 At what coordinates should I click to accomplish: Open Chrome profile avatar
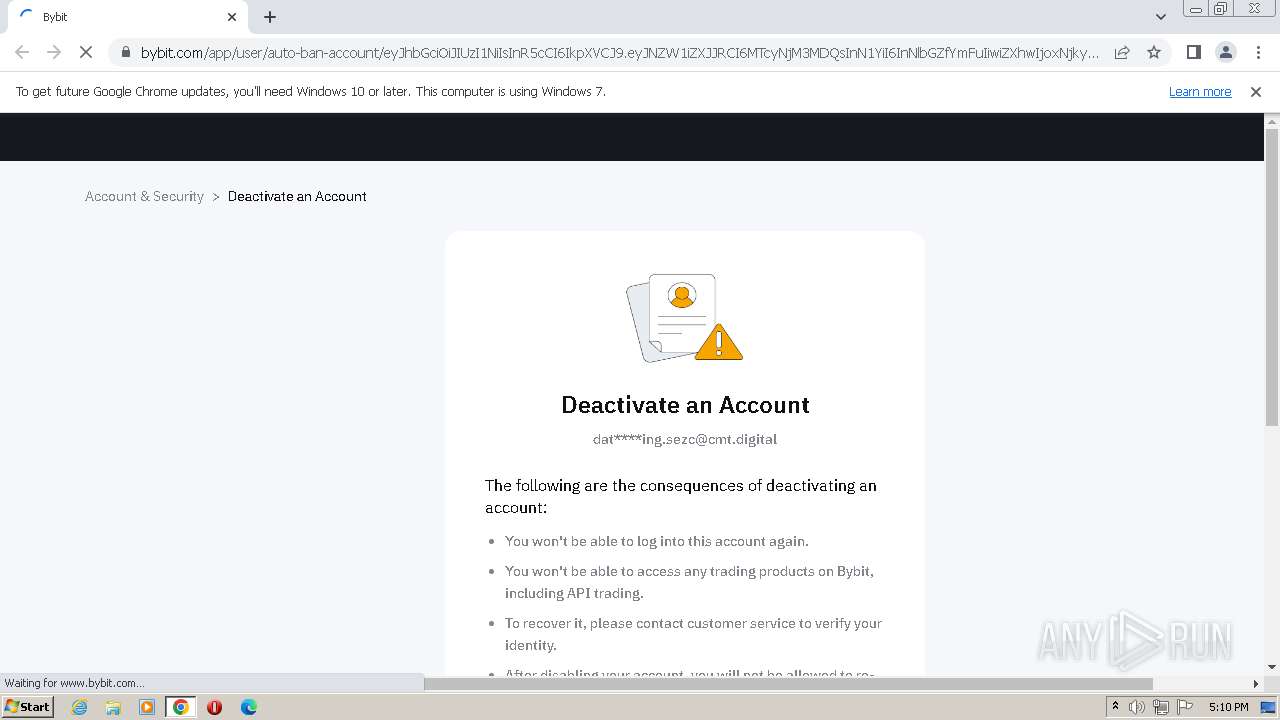point(1225,52)
